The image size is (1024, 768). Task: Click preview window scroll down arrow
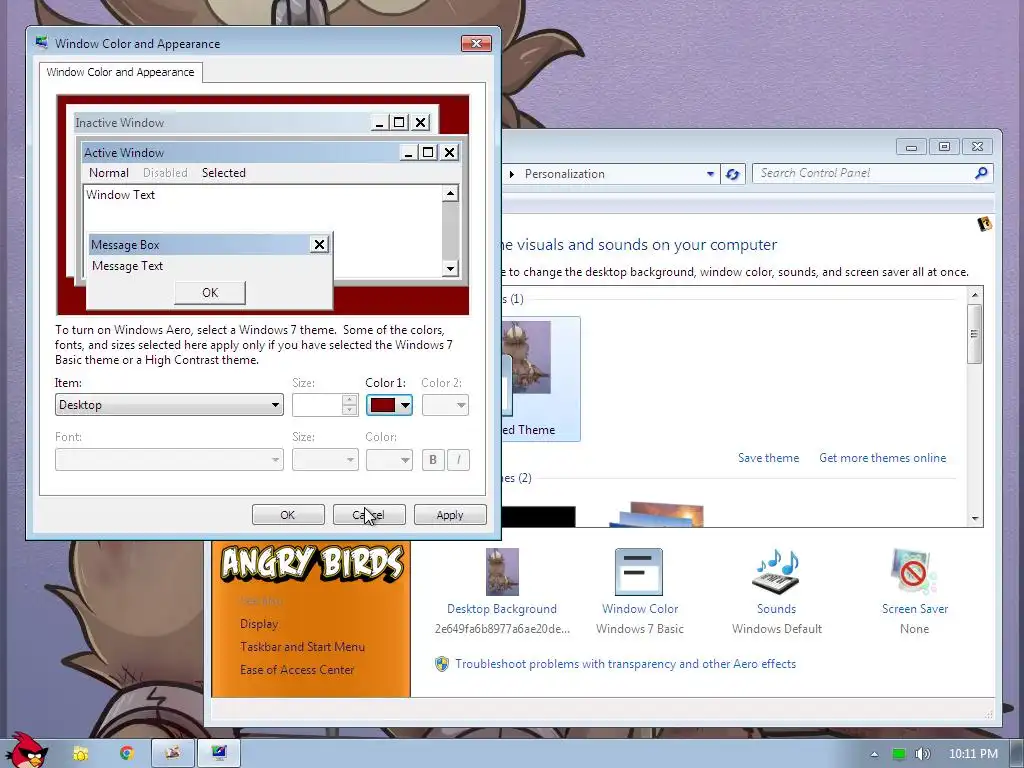coord(450,268)
